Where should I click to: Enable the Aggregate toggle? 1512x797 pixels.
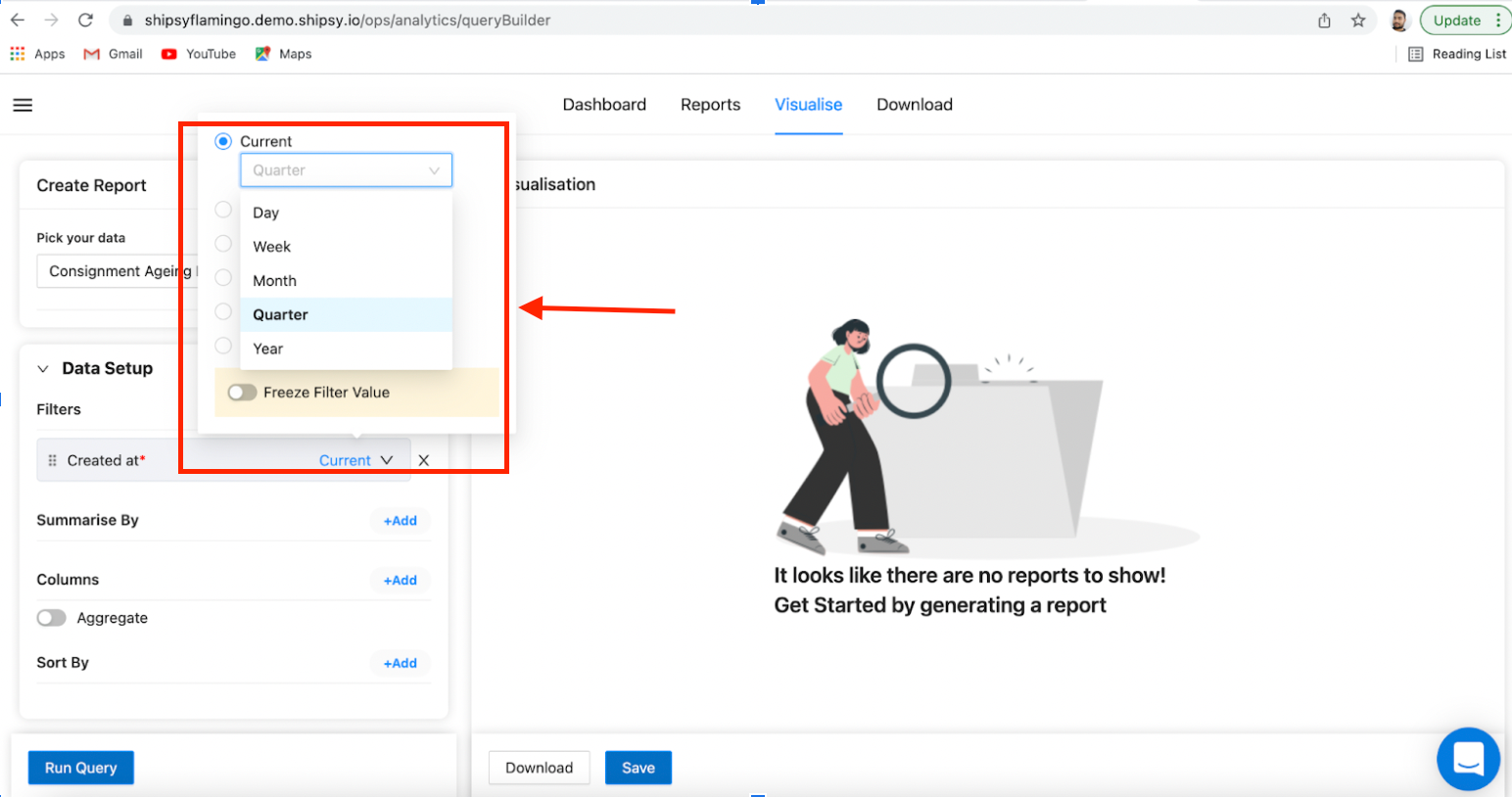point(52,618)
